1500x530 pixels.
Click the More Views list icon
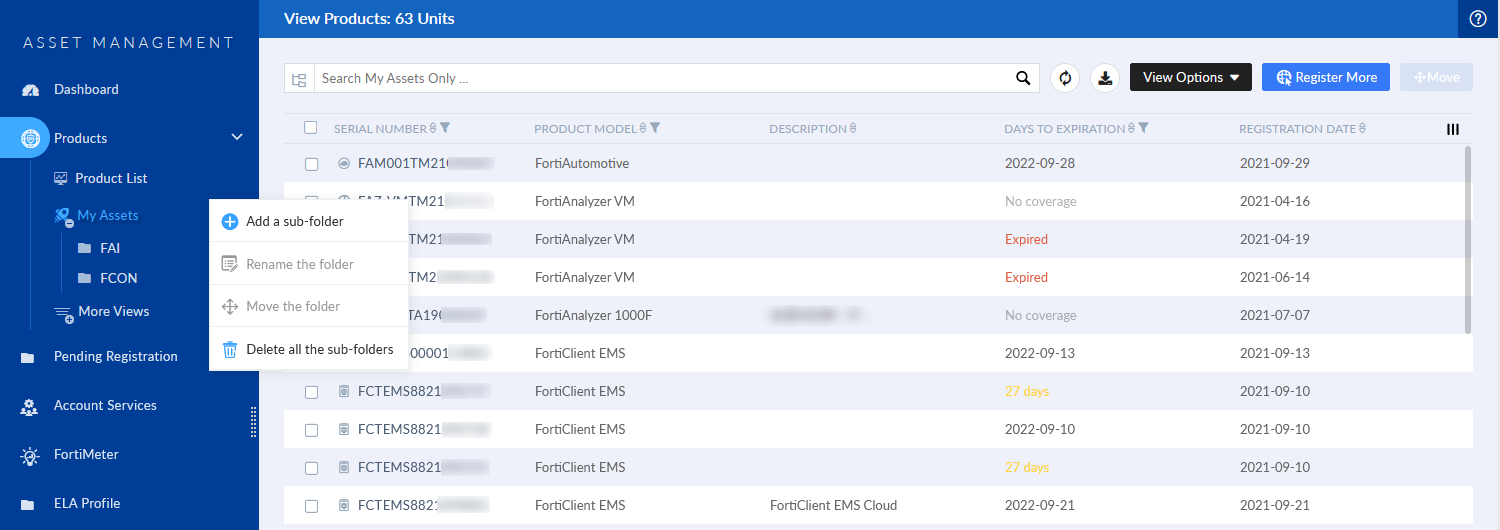63,313
